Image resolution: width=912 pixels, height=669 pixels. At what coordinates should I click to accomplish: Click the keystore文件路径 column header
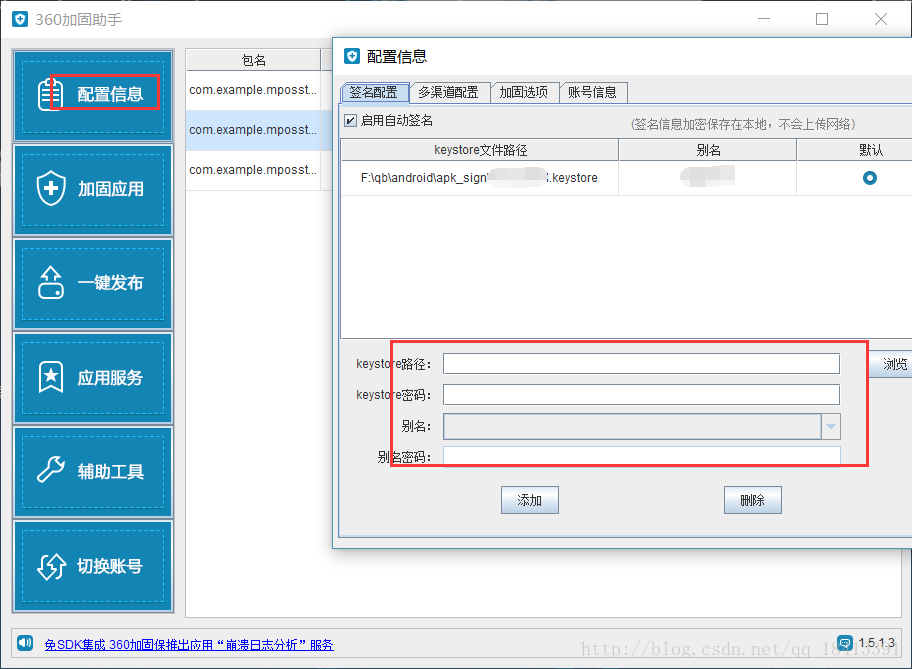point(480,150)
